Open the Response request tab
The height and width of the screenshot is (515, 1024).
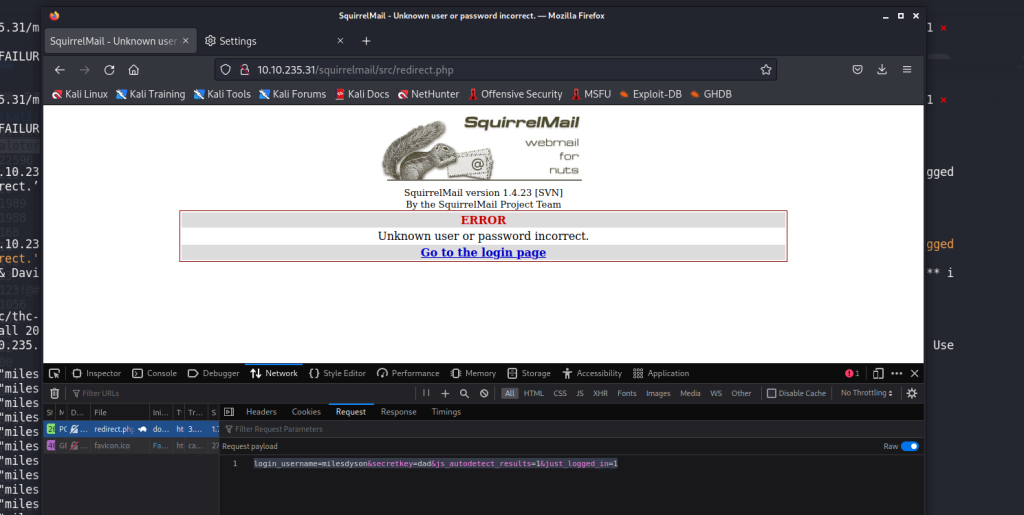tap(398, 412)
